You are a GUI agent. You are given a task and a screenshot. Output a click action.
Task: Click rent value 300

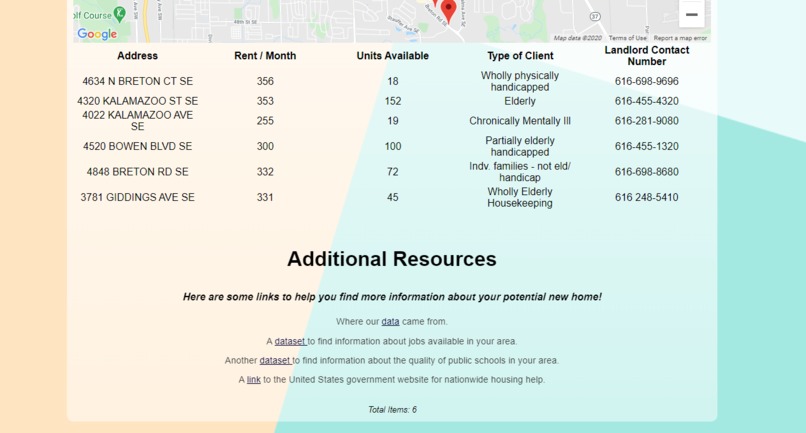[x=265, y=146]
